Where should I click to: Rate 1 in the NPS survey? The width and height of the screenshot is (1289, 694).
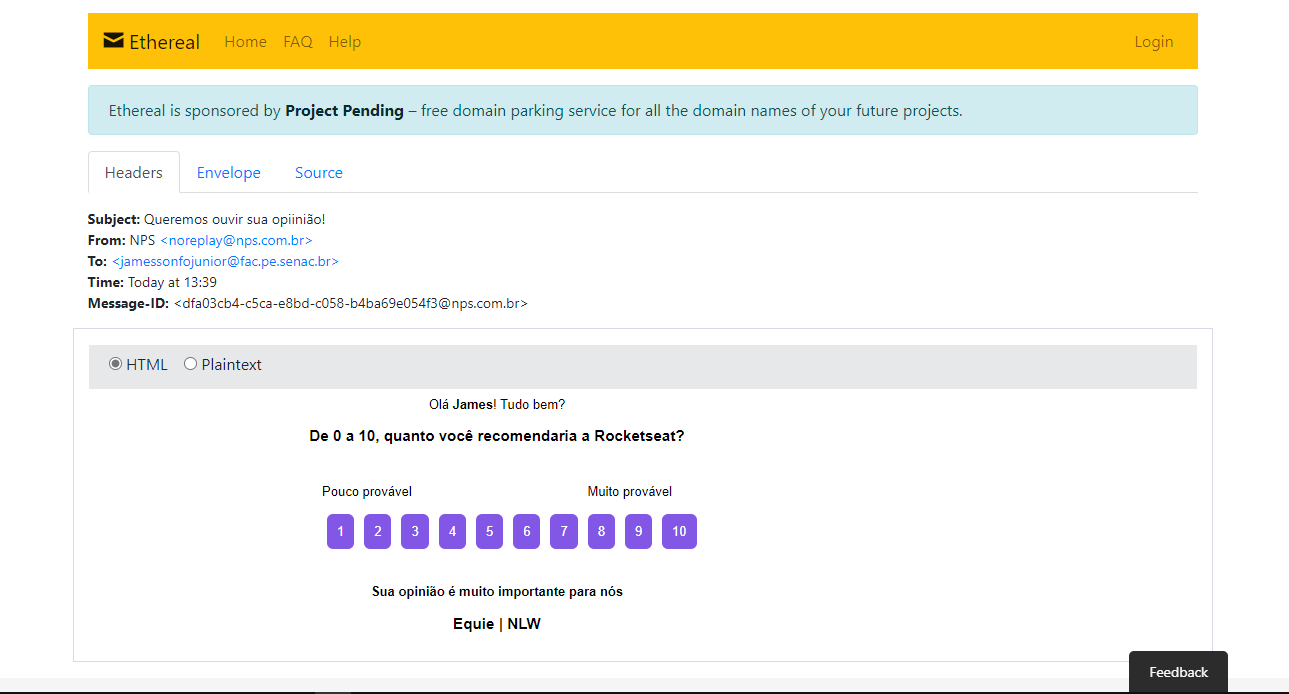tap(340, 532)
